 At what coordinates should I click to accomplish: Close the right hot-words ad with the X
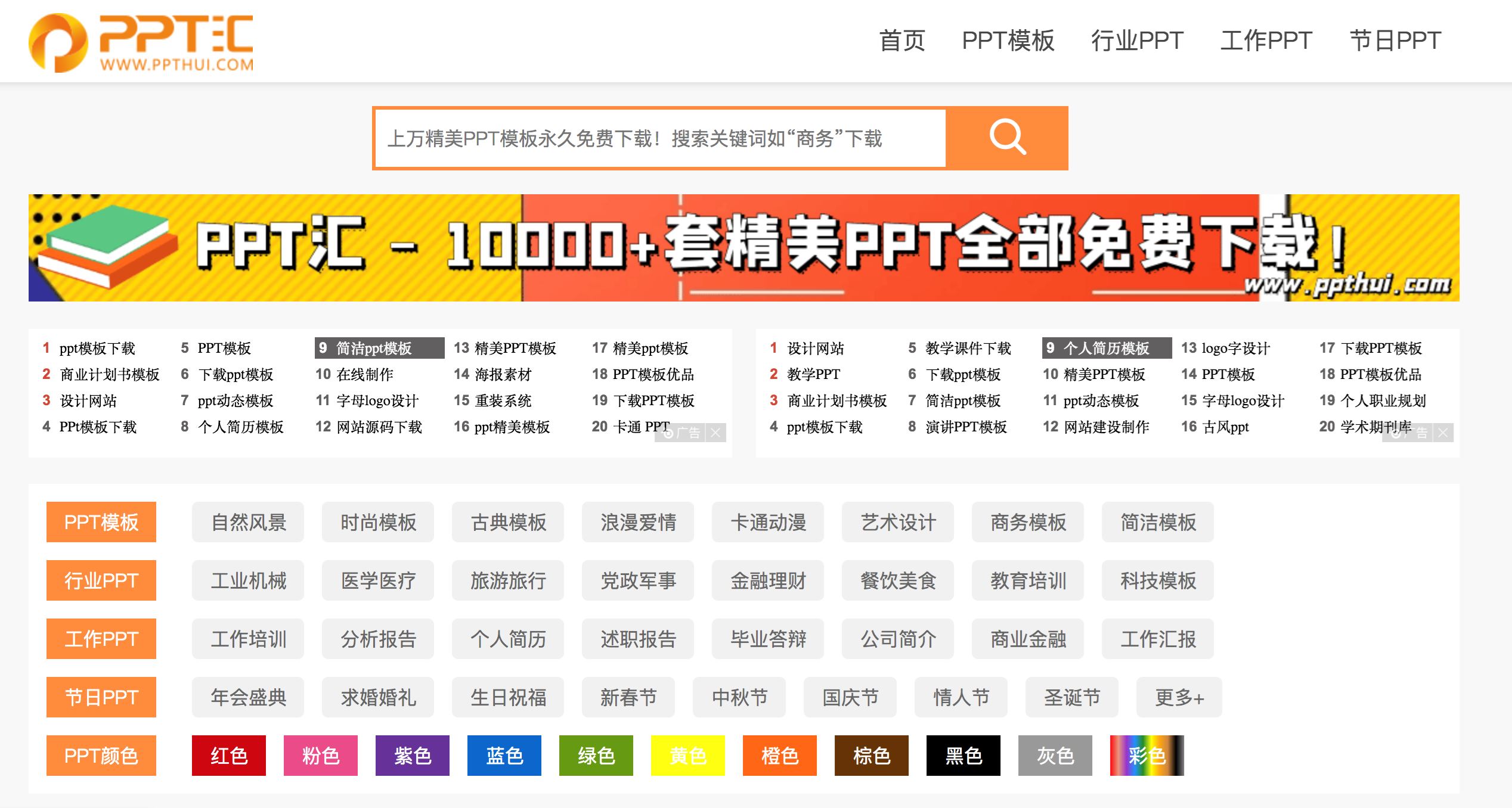point(1442,433)
